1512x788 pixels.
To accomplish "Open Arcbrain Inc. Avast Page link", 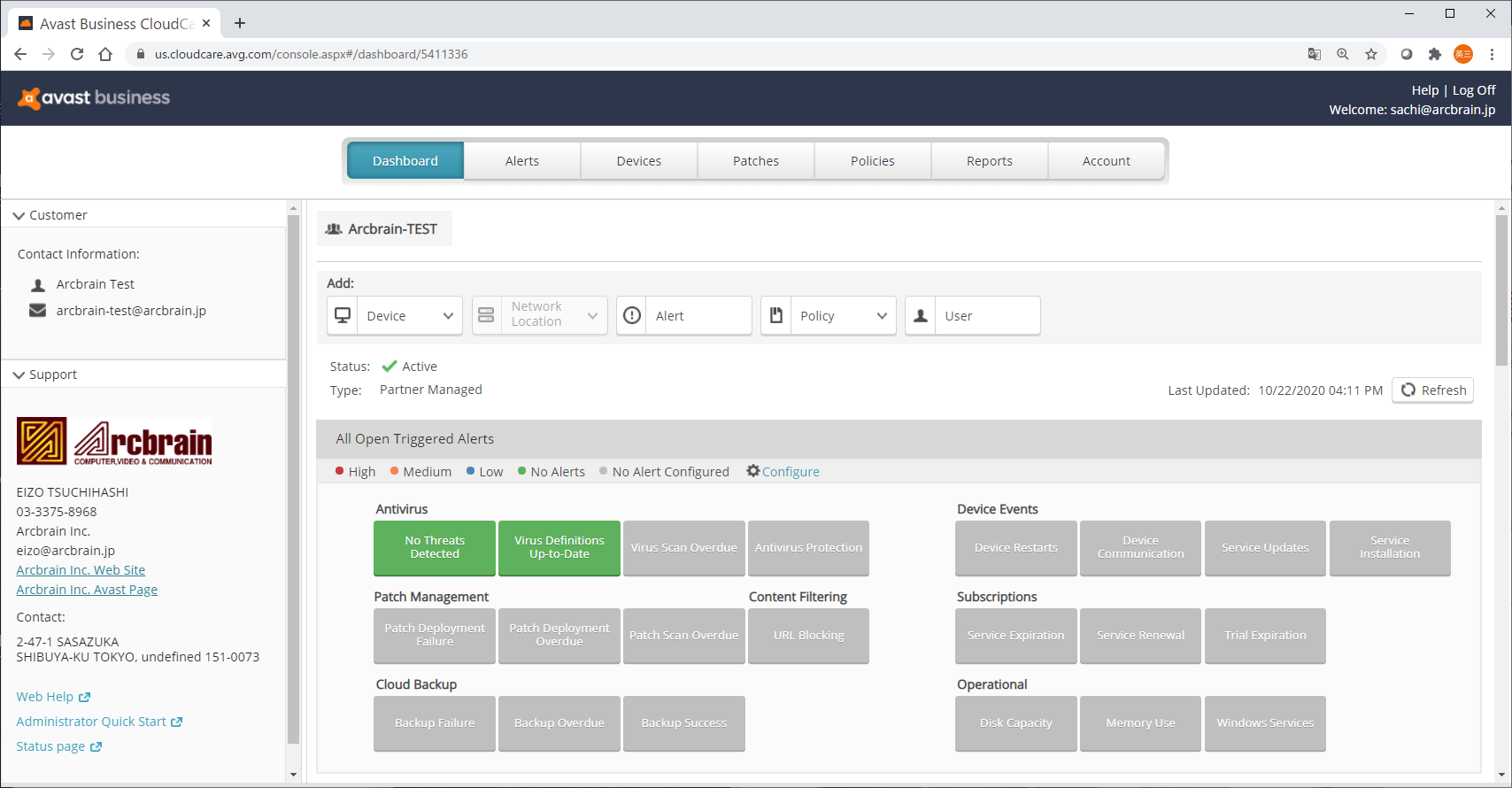I will (x=87, y=590).
